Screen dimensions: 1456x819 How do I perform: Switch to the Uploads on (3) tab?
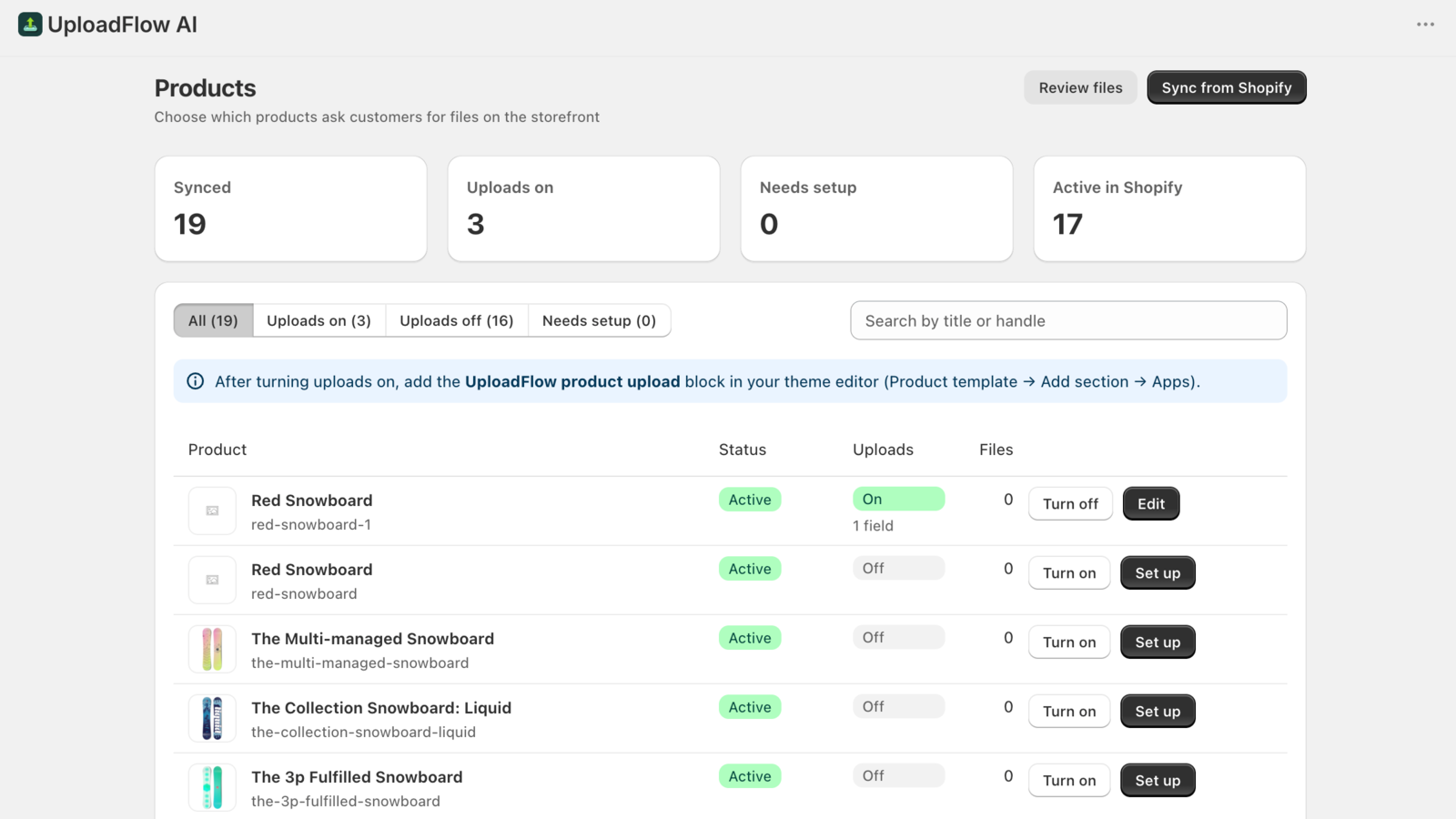pyautogui.click(x=319, y=320)
